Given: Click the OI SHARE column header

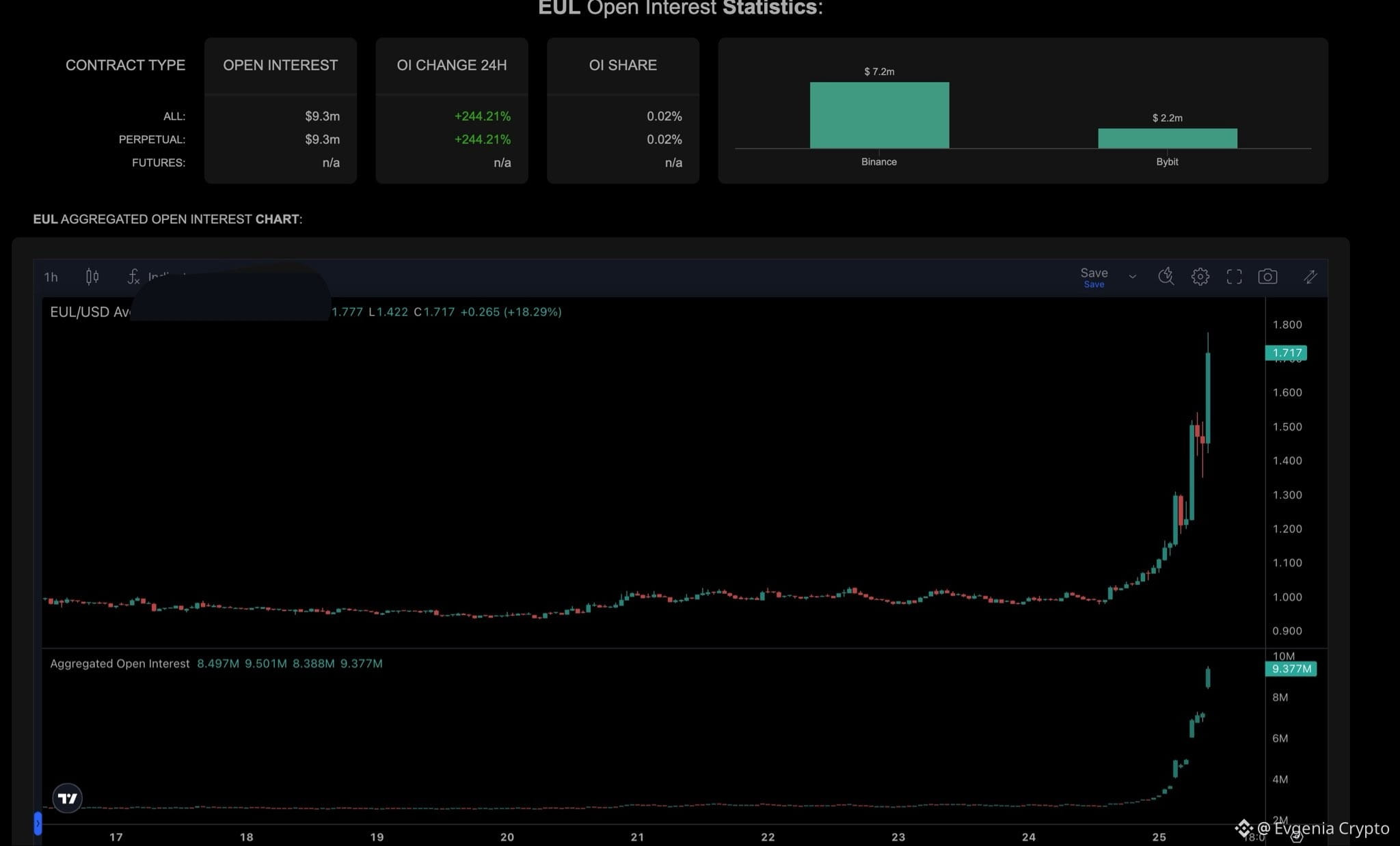Looking at the screenshot, I should pos(623,65).
